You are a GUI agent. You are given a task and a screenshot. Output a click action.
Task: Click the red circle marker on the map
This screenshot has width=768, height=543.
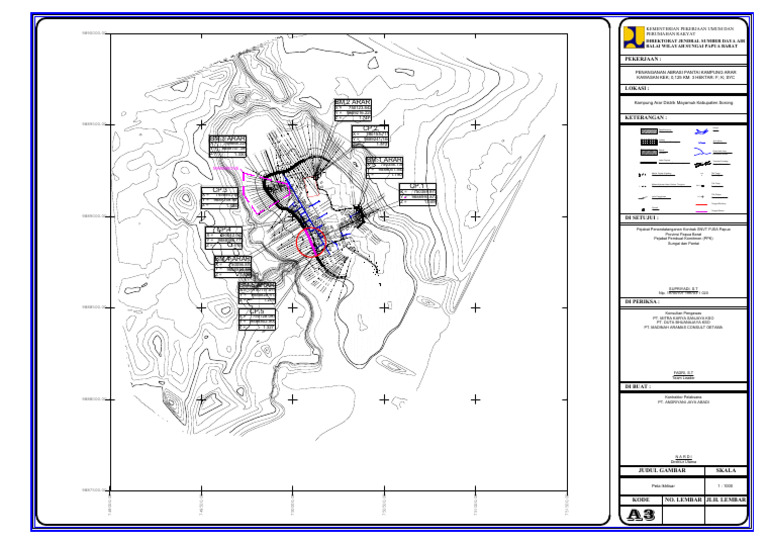(311, 243)
